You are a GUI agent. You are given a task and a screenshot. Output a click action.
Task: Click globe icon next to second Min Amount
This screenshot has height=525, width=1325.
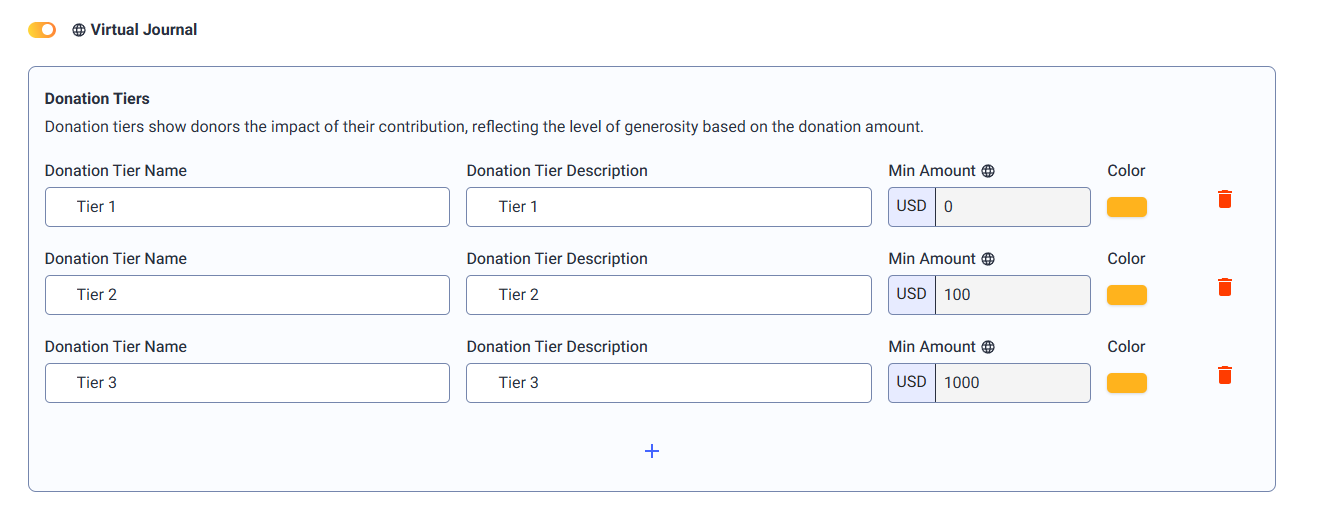(x=988, y=259)
